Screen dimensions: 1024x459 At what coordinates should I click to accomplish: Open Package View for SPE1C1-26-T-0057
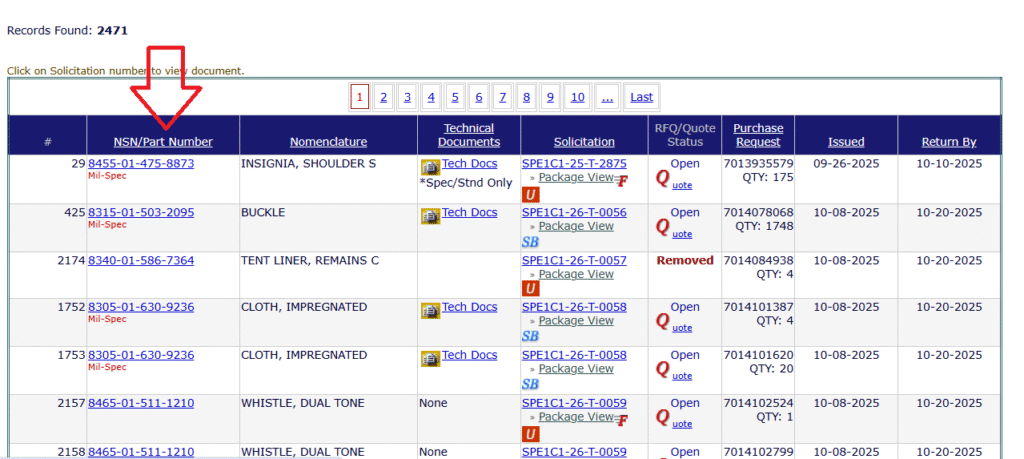576,274
